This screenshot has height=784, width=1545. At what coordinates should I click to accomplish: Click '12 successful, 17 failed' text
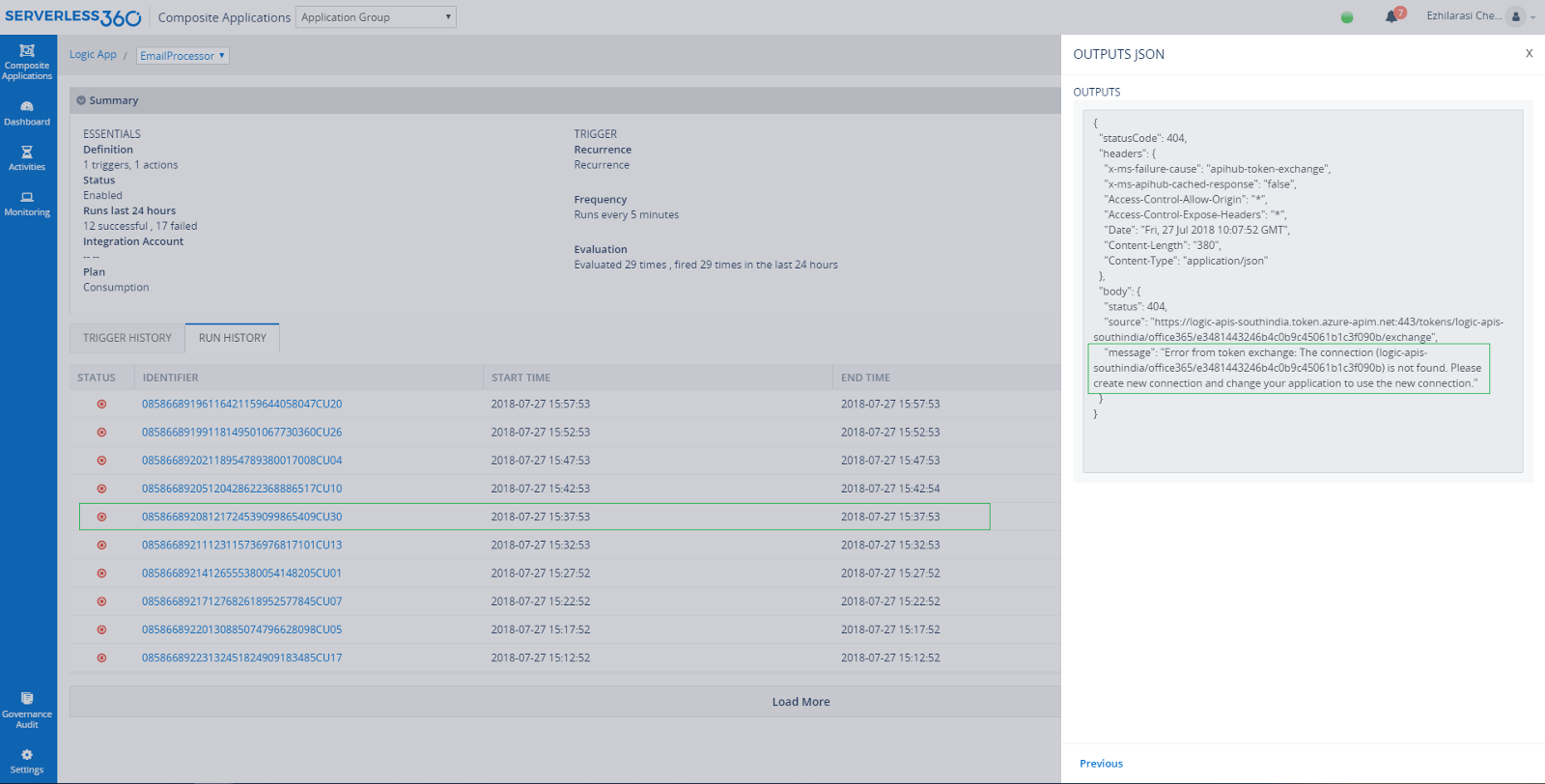140,226
